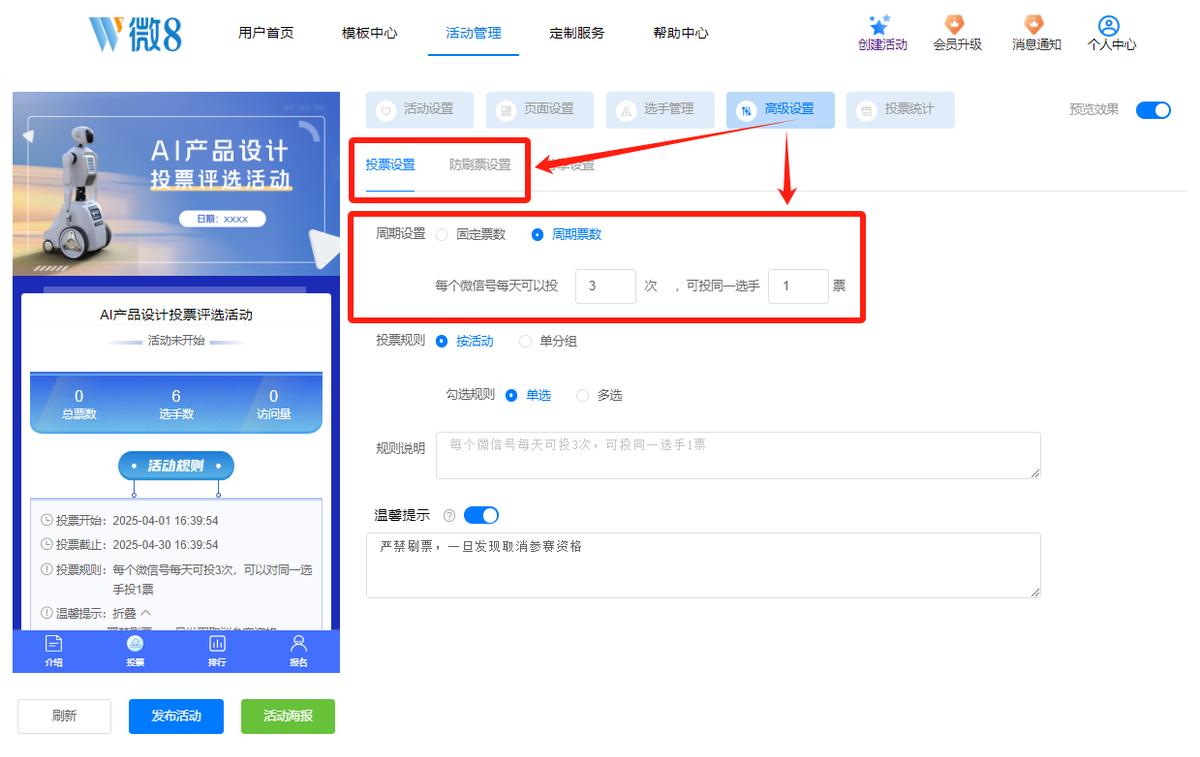1200x757 pixels.
Task: Go to 用户首页 in top navigation
Action: click(266, 33)
